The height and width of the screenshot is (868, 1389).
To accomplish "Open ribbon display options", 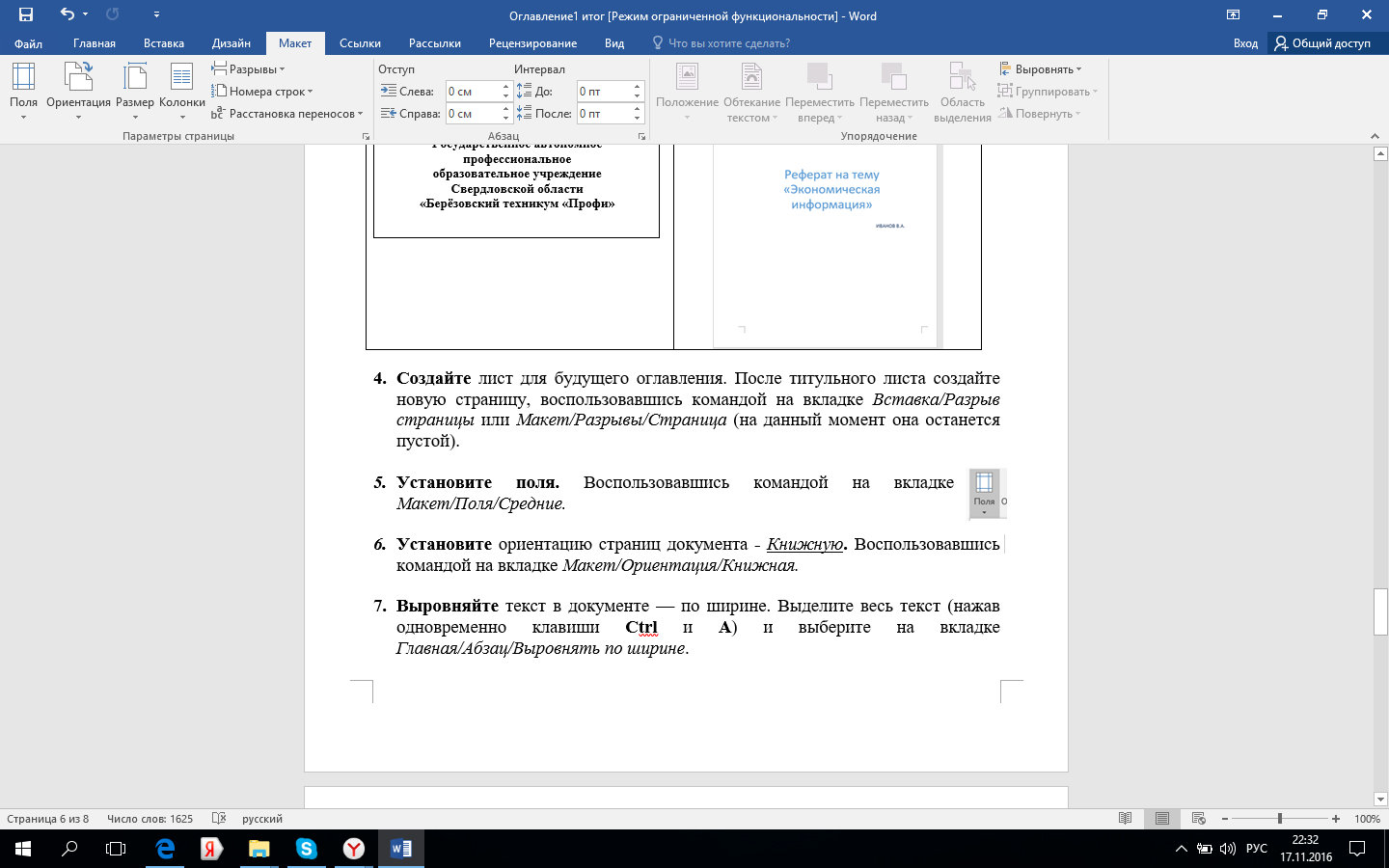I will 1233,14.
